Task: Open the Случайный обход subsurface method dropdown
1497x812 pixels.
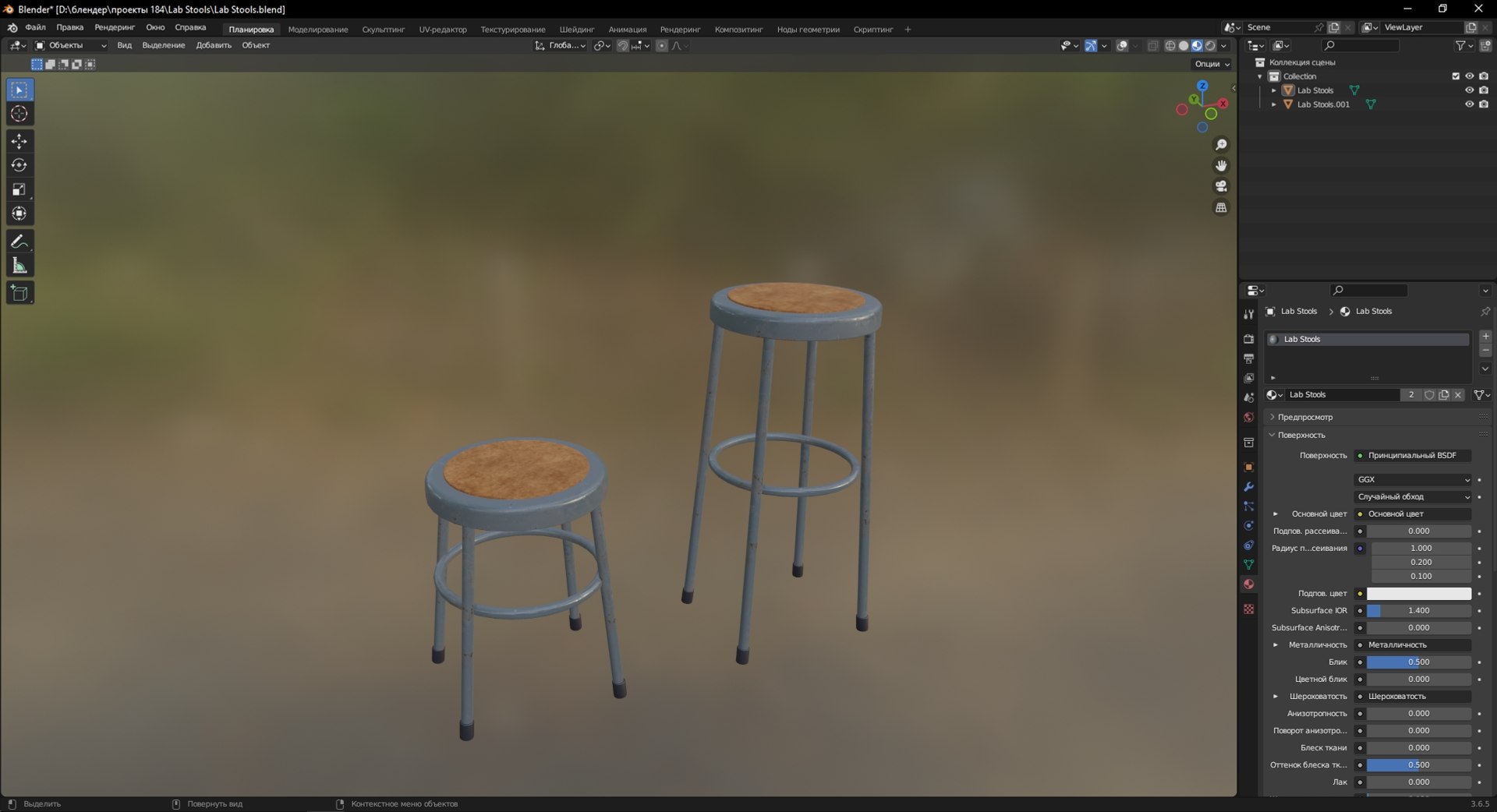Action: [1413, 497]
